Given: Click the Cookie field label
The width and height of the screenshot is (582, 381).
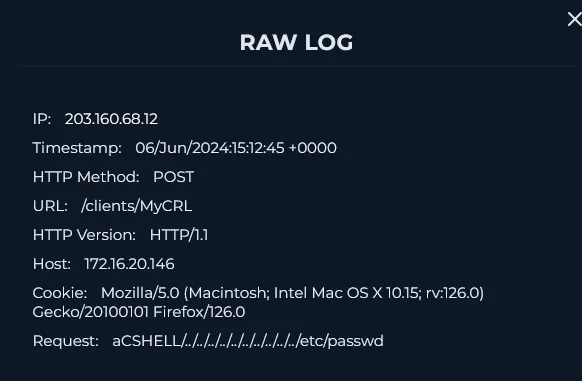Looking at the screenshot, I should click(60, 293).
